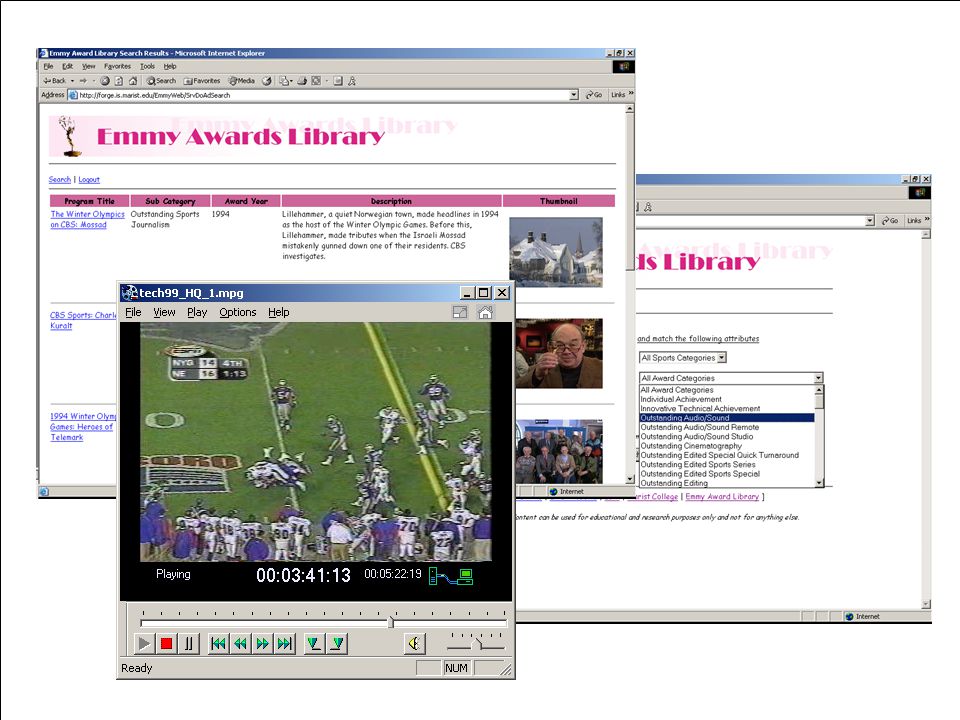Click the Mail icon in the IE toolbar
This screenshot has height=720, width=960.
[285, 81]
